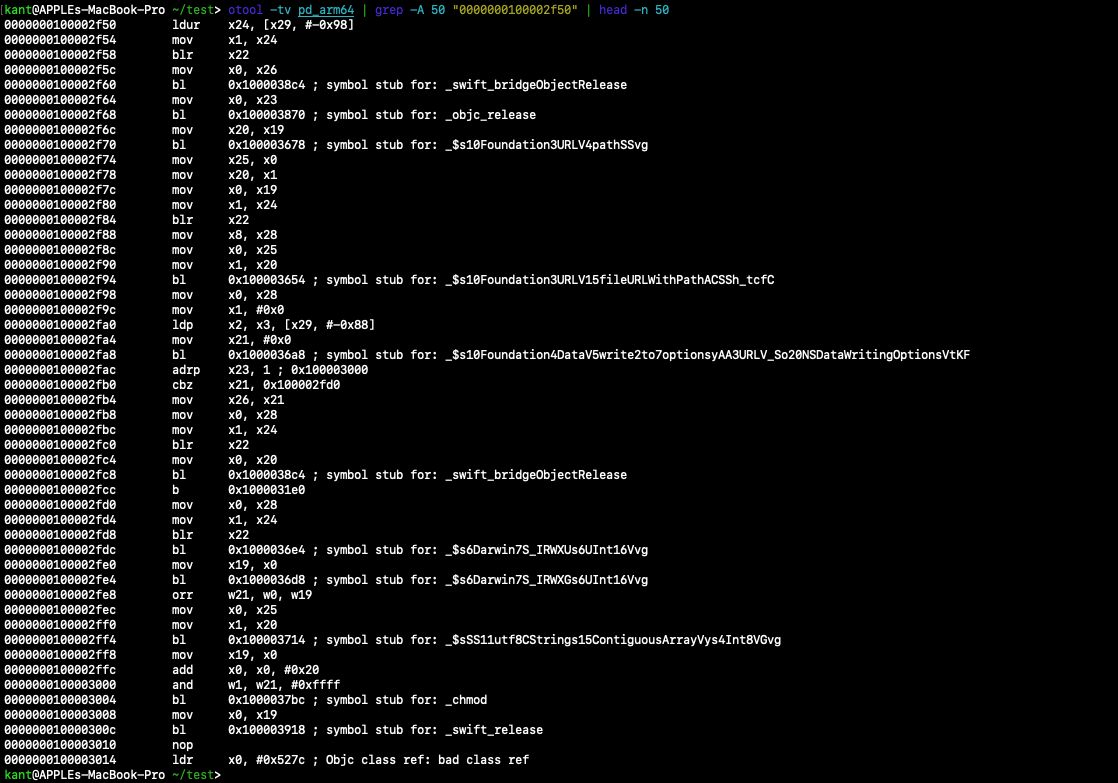Click the ldur operand x24, [x29, #-0x98]
Screen dimensions: 1118x783
[291, 25]
